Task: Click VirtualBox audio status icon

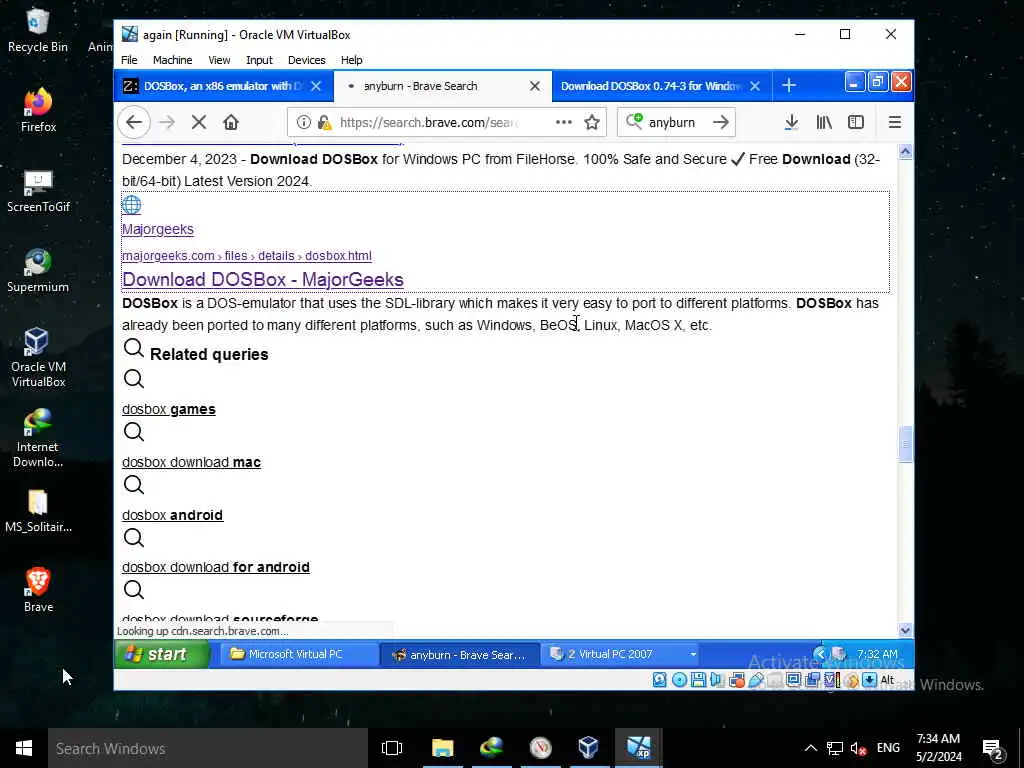Action: click(716, 680)
